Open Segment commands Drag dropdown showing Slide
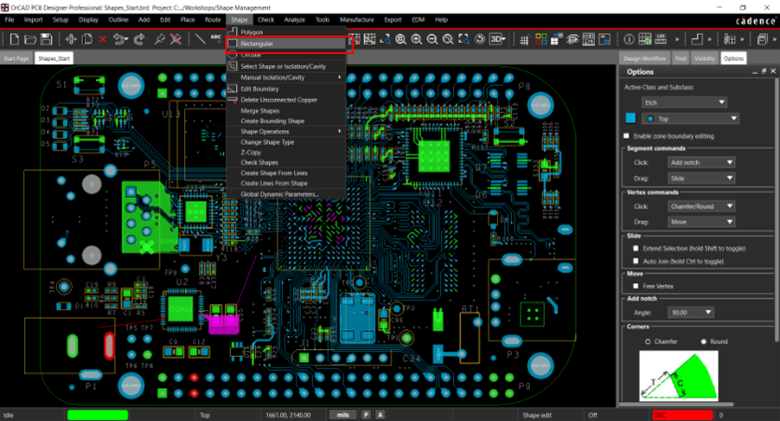Screen dimensions: 780x421 [x=701, y=178]
